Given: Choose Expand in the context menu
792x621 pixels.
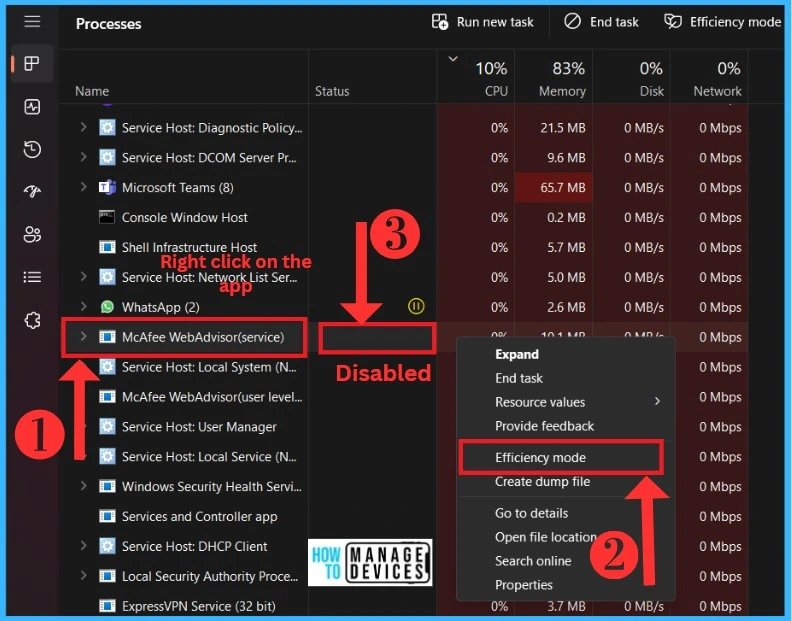Looking at the screenshot, I should 517,354.
